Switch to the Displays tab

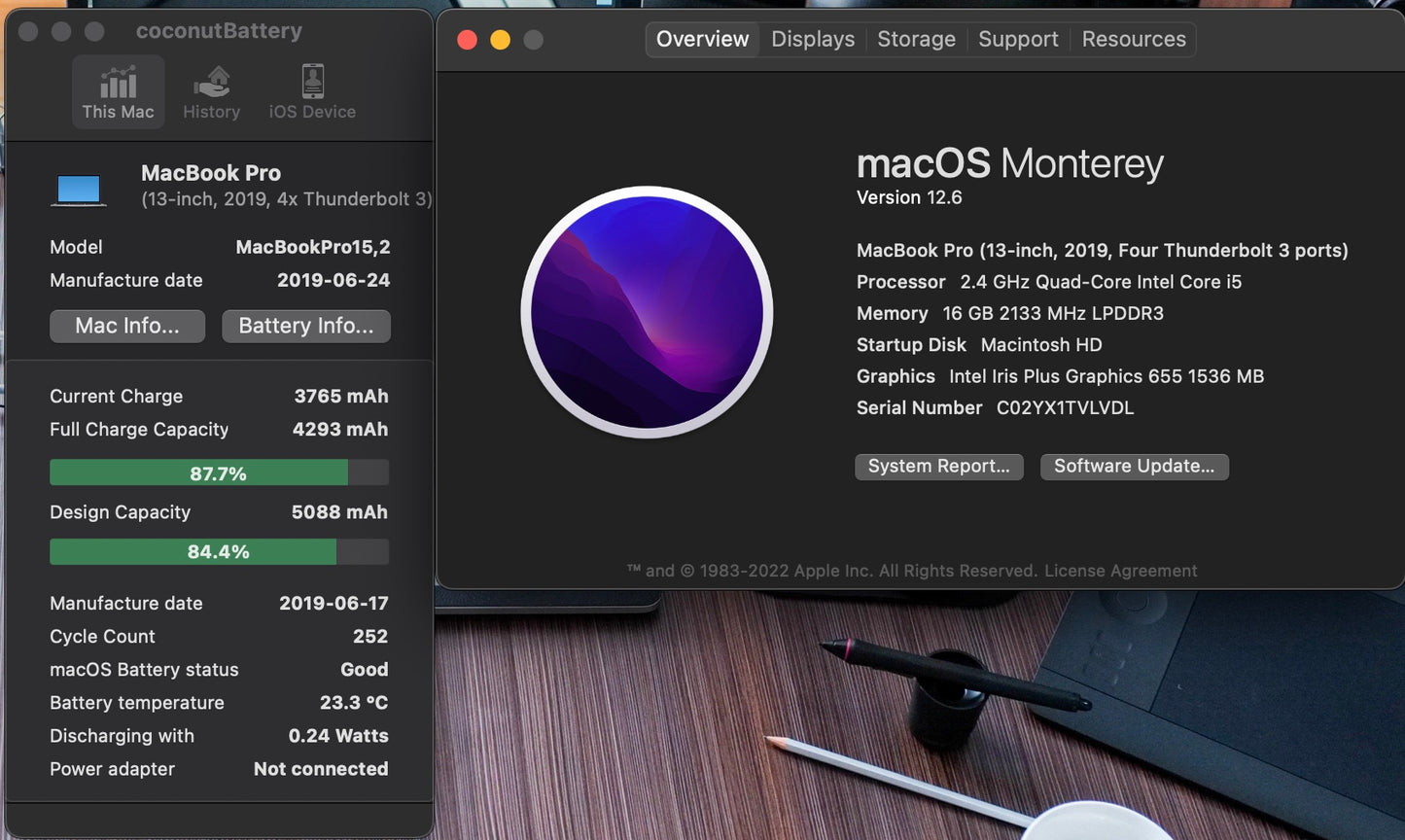812,39
